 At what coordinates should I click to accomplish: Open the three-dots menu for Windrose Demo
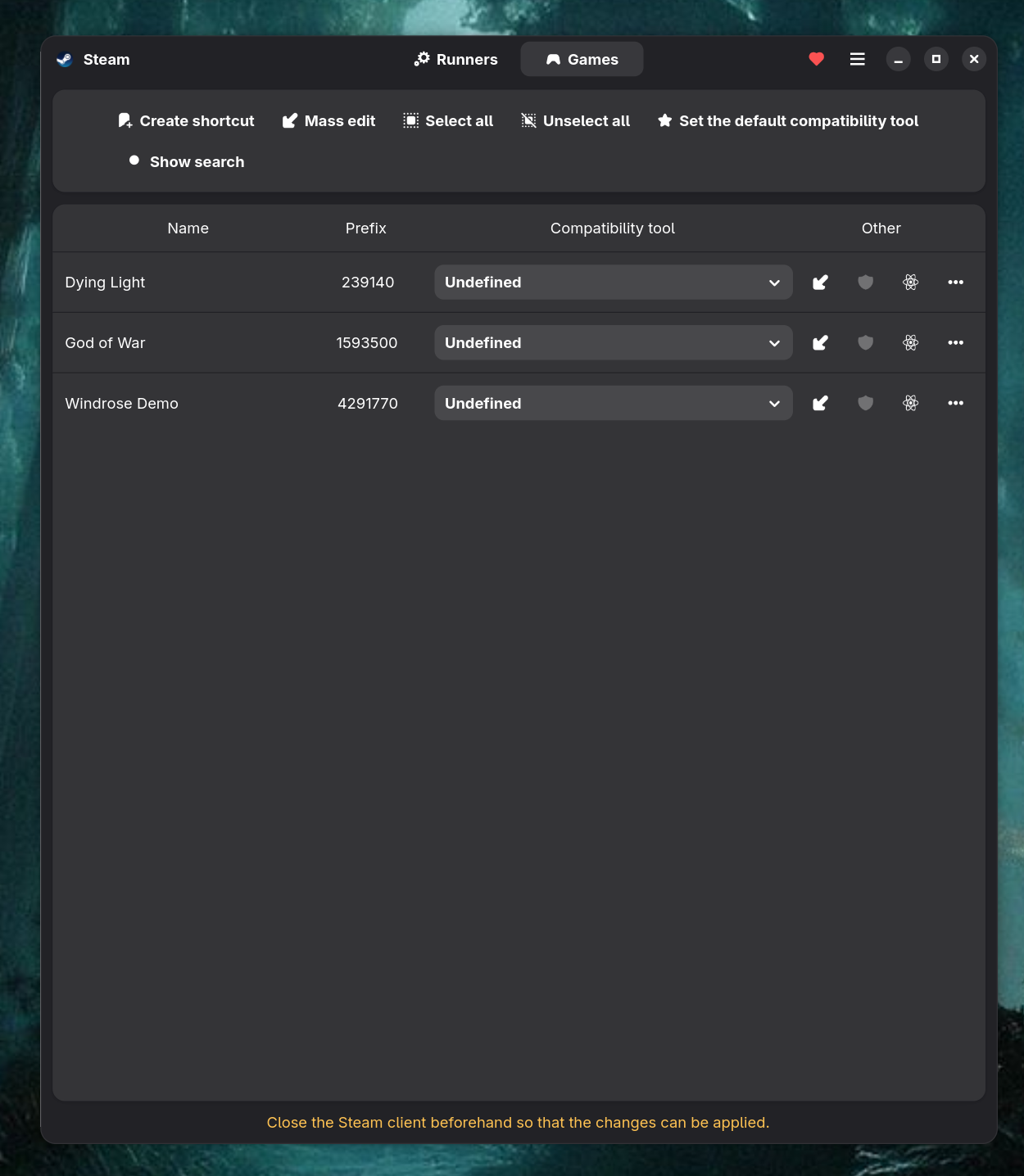(955, 403)
